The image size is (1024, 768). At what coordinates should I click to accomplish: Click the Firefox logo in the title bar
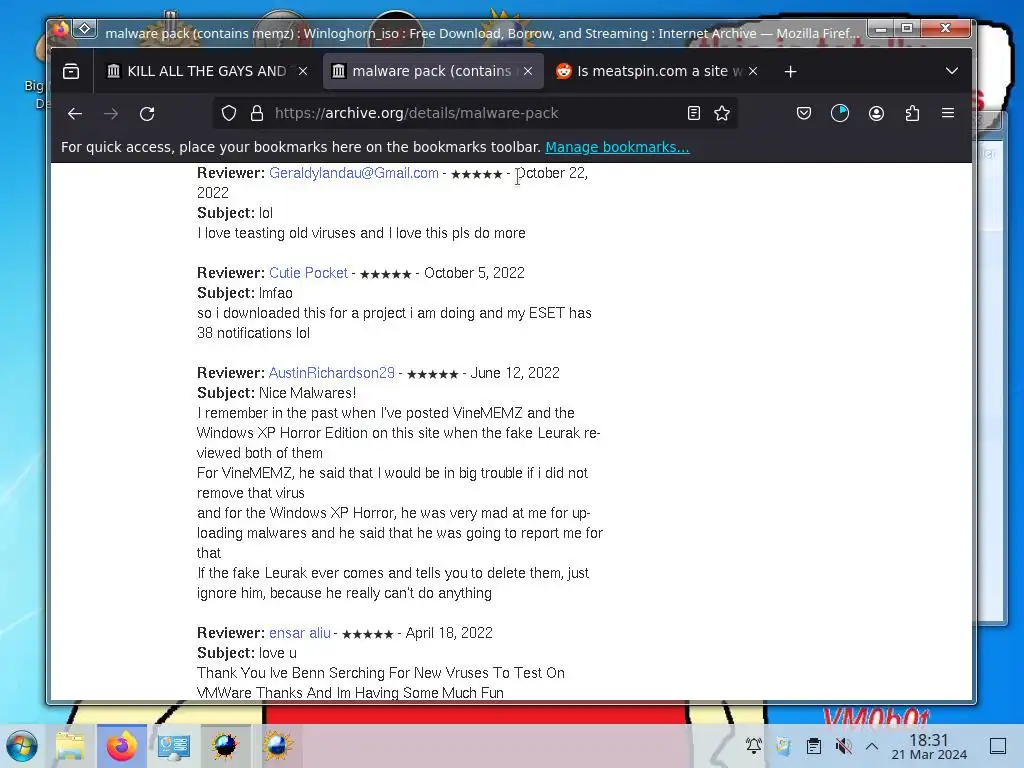point(61,29)
